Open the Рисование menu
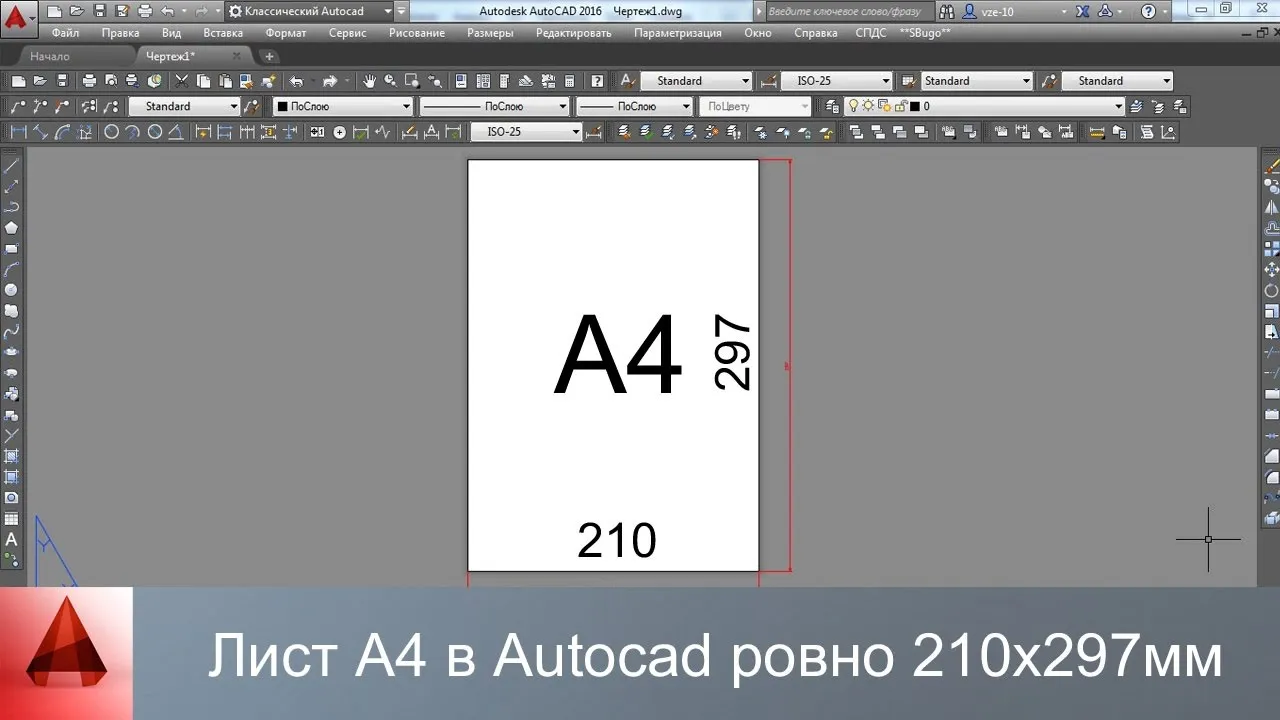Viewport: 1280px width, 720px height. pos(417,33)
